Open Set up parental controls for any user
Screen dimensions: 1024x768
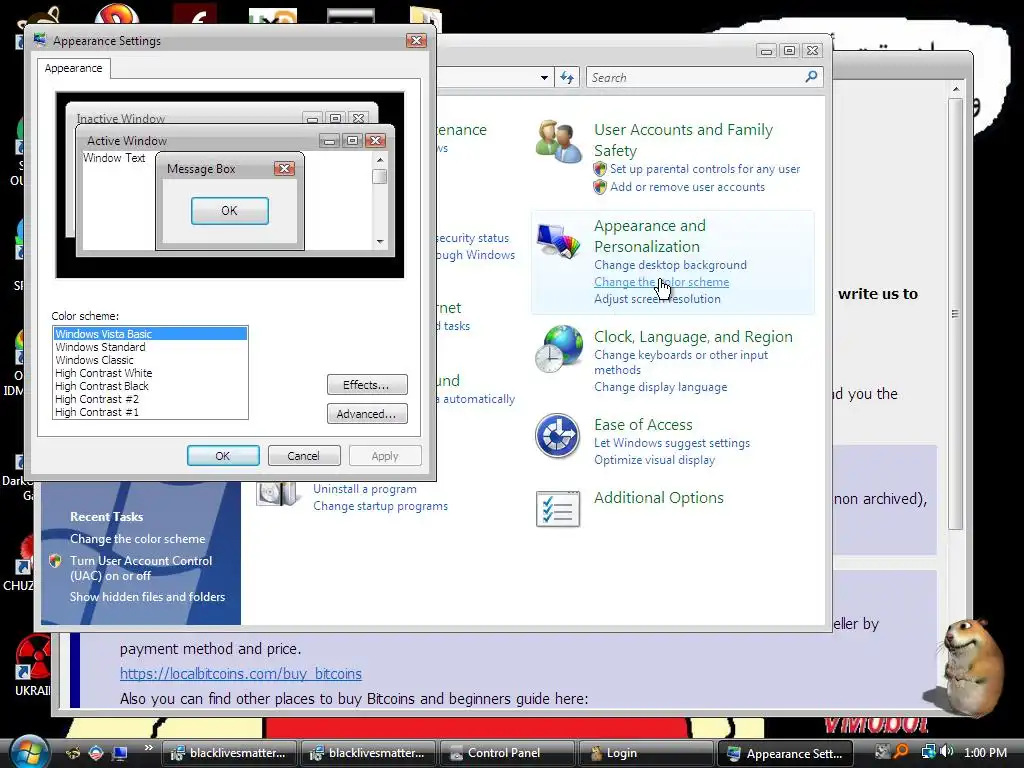click(705, 169)
